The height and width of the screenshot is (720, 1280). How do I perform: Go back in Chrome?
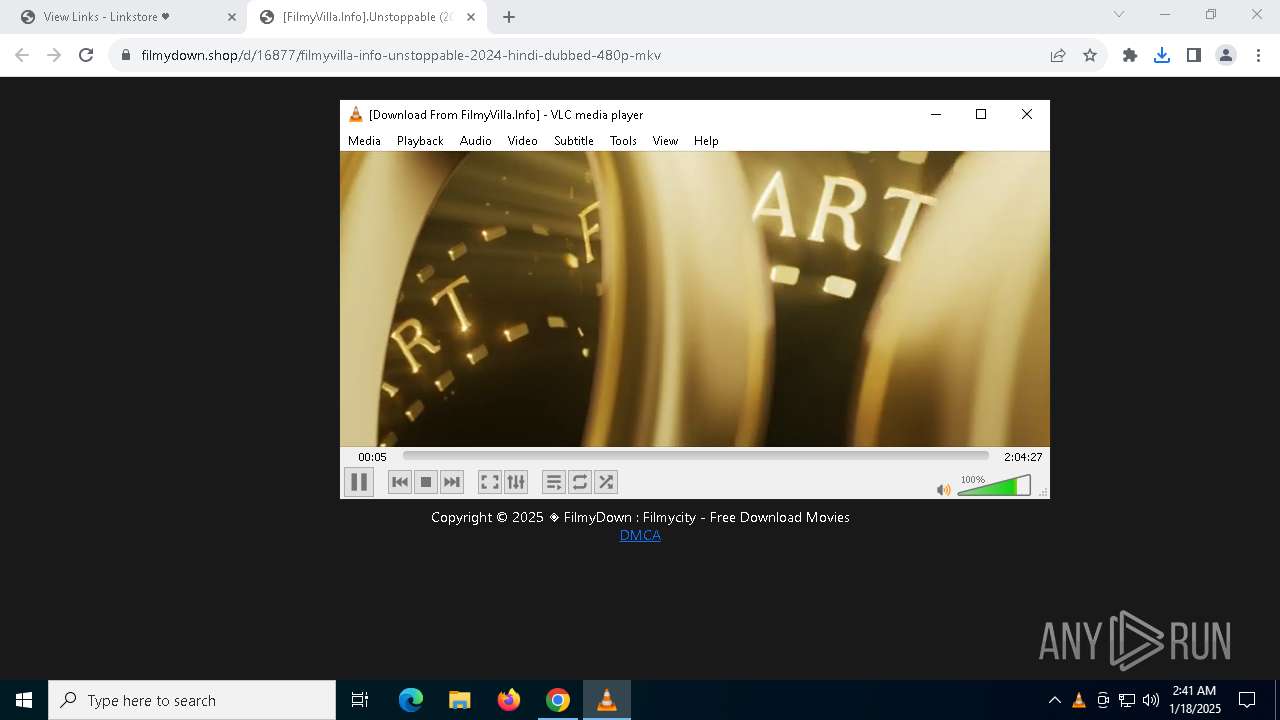[x=22, y=55]
